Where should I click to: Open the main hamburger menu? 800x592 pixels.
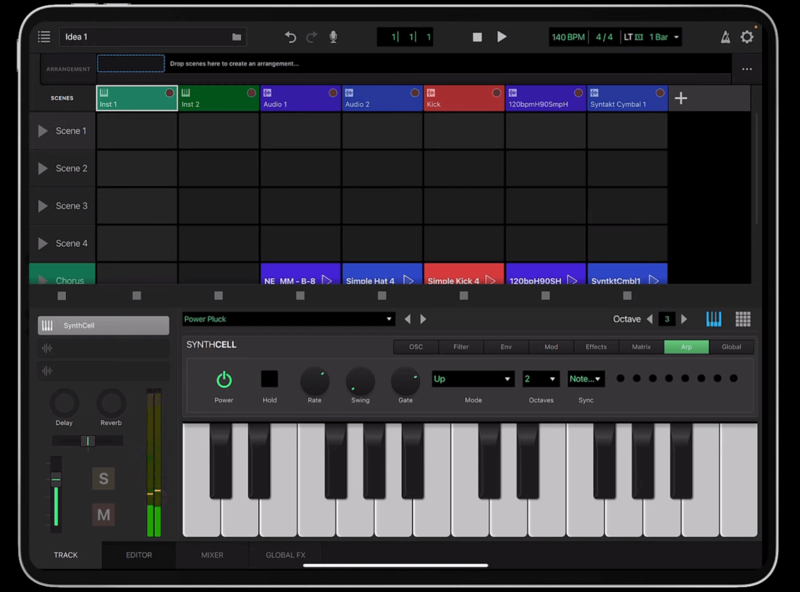[44, 37]
